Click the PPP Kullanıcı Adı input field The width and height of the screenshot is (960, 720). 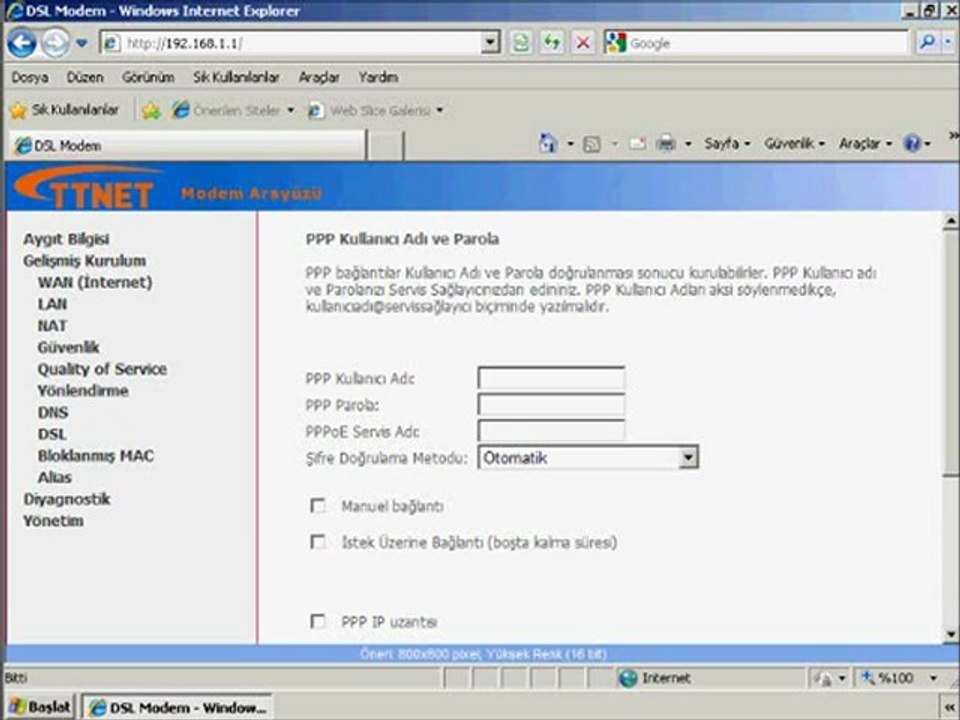(x=551, y=378)
